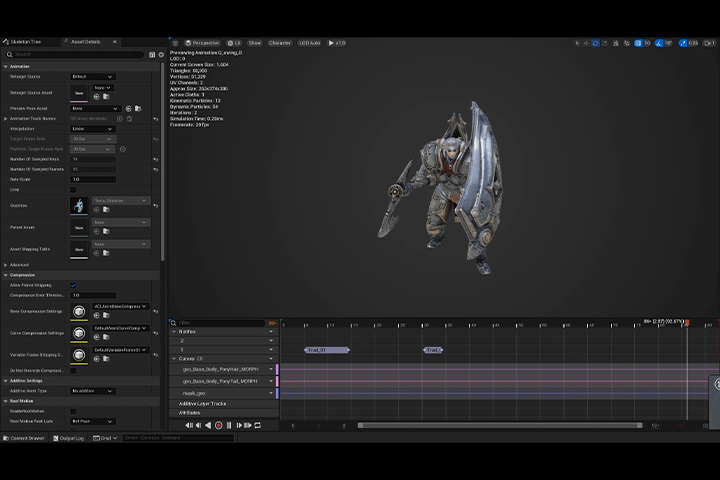This screenshot has width=720, height=480.
Task: Toggle Do Not Override Compression checkbox
Action: [x=73, y=370]
